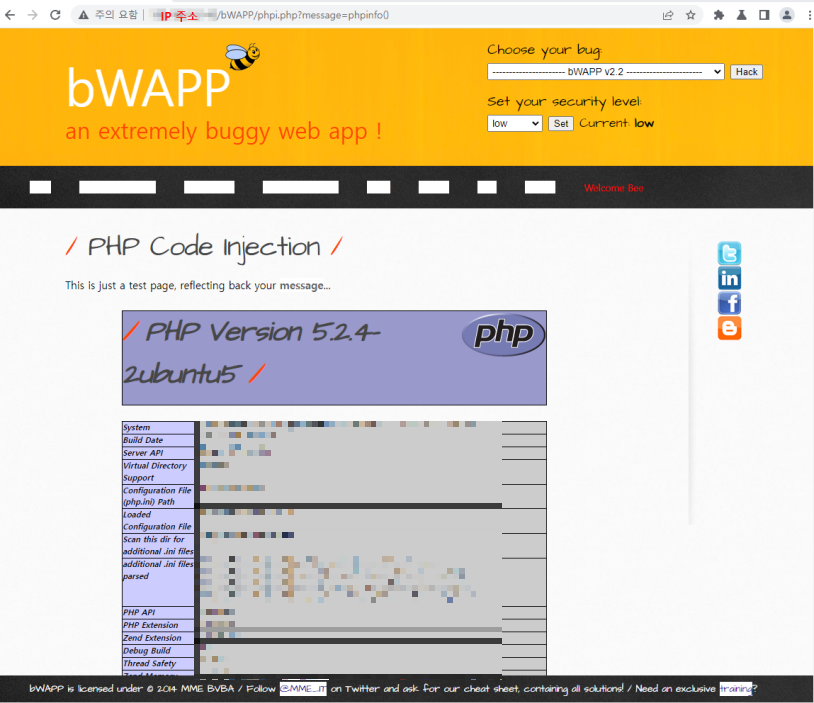Viewport: 814px width, 703px height.
Task: Click the bWAPP bee logo
Action: [242, 57]
